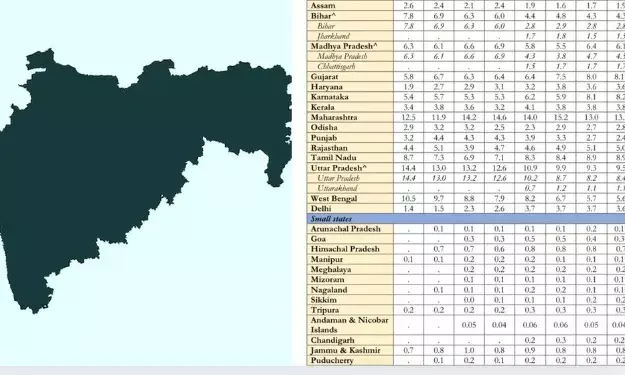
Task: Select the Gujarat row label
Action: pyautogui.click(x=324, y=77)
